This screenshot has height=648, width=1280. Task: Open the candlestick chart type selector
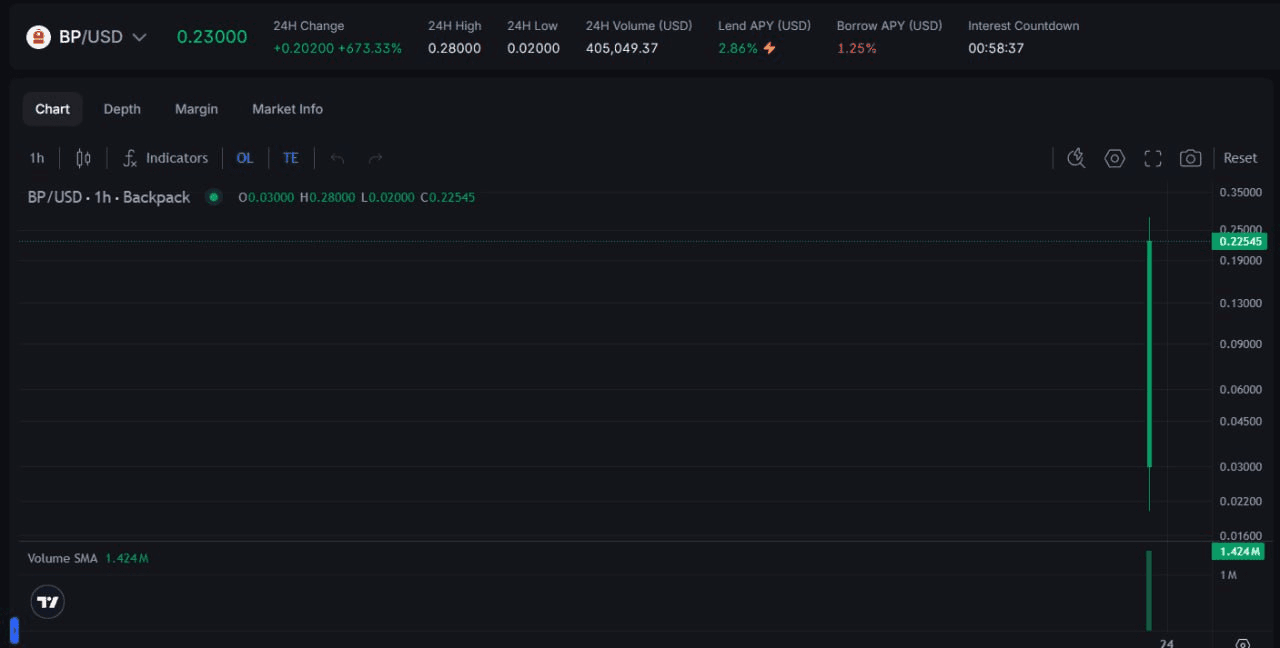[83, 158]
